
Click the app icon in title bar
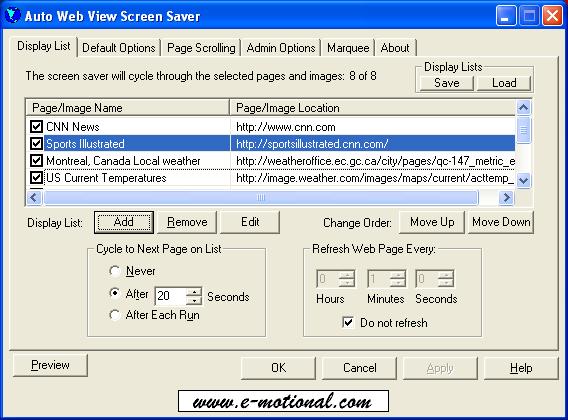point(13,16)
